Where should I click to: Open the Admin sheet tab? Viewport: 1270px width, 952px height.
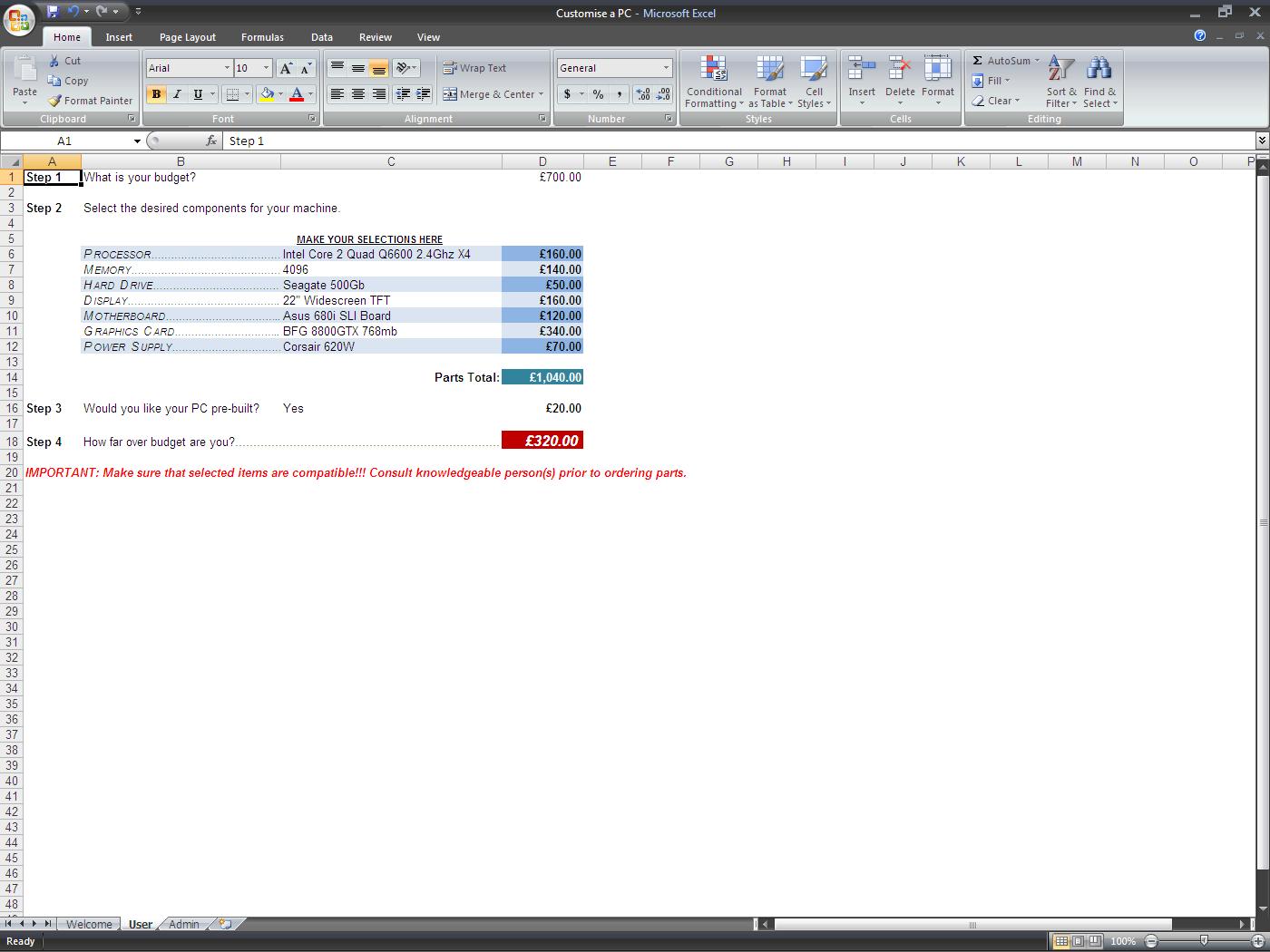(183, 924)
